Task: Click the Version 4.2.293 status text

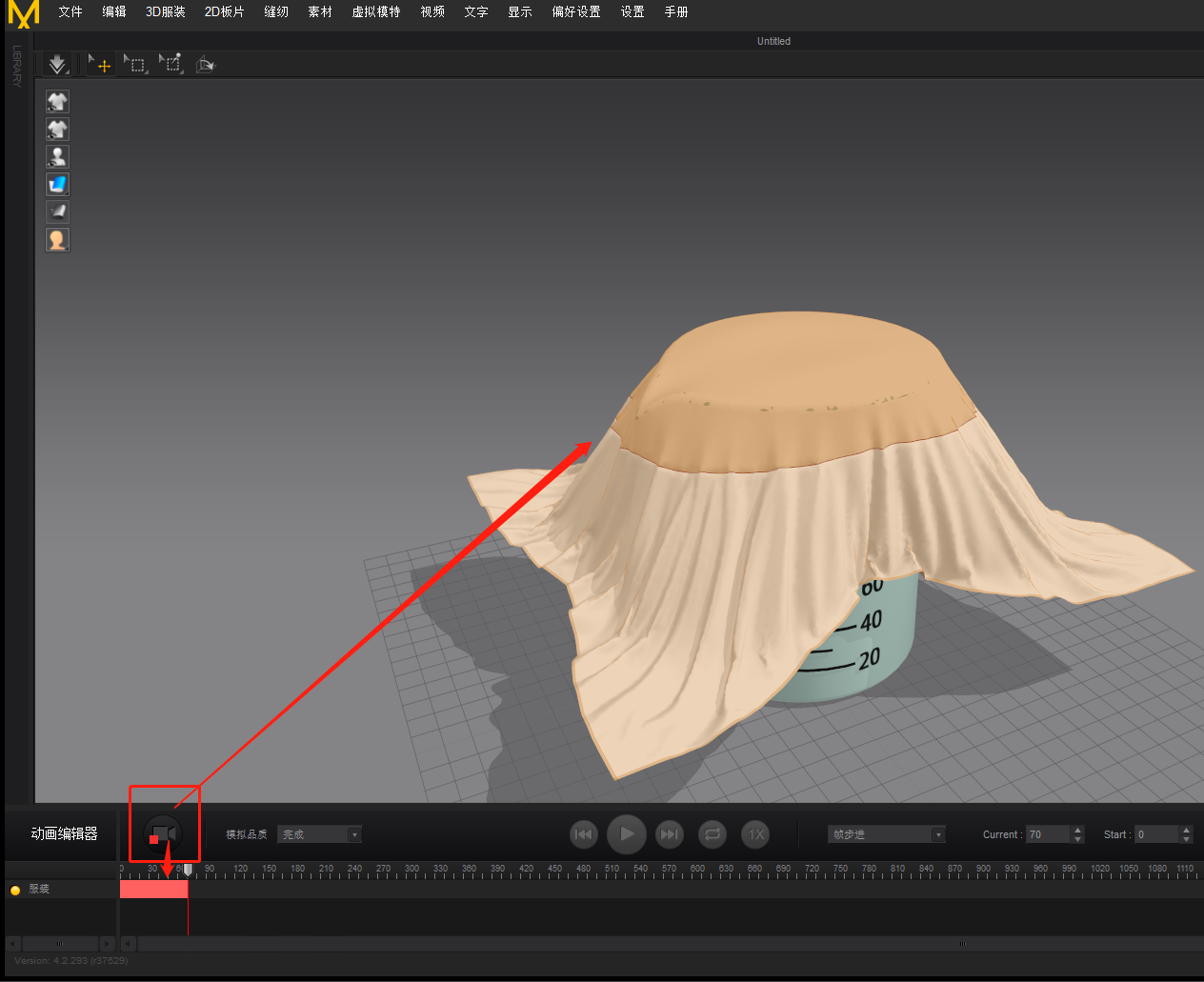Action: pyautogui.click(x=70, y=960)
